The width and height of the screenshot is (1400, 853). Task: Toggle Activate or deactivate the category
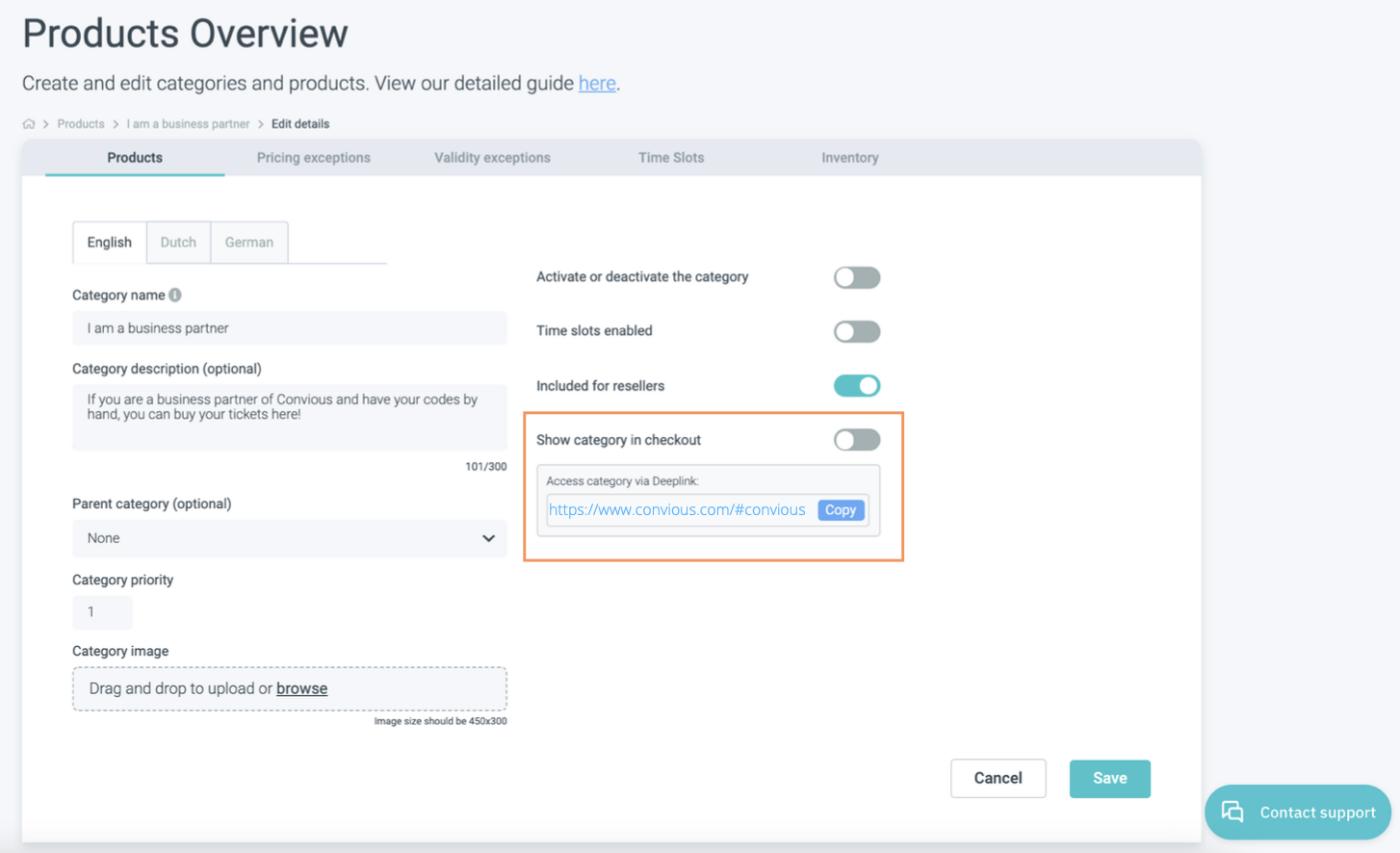pyautogui.click(x=856, y=277)
